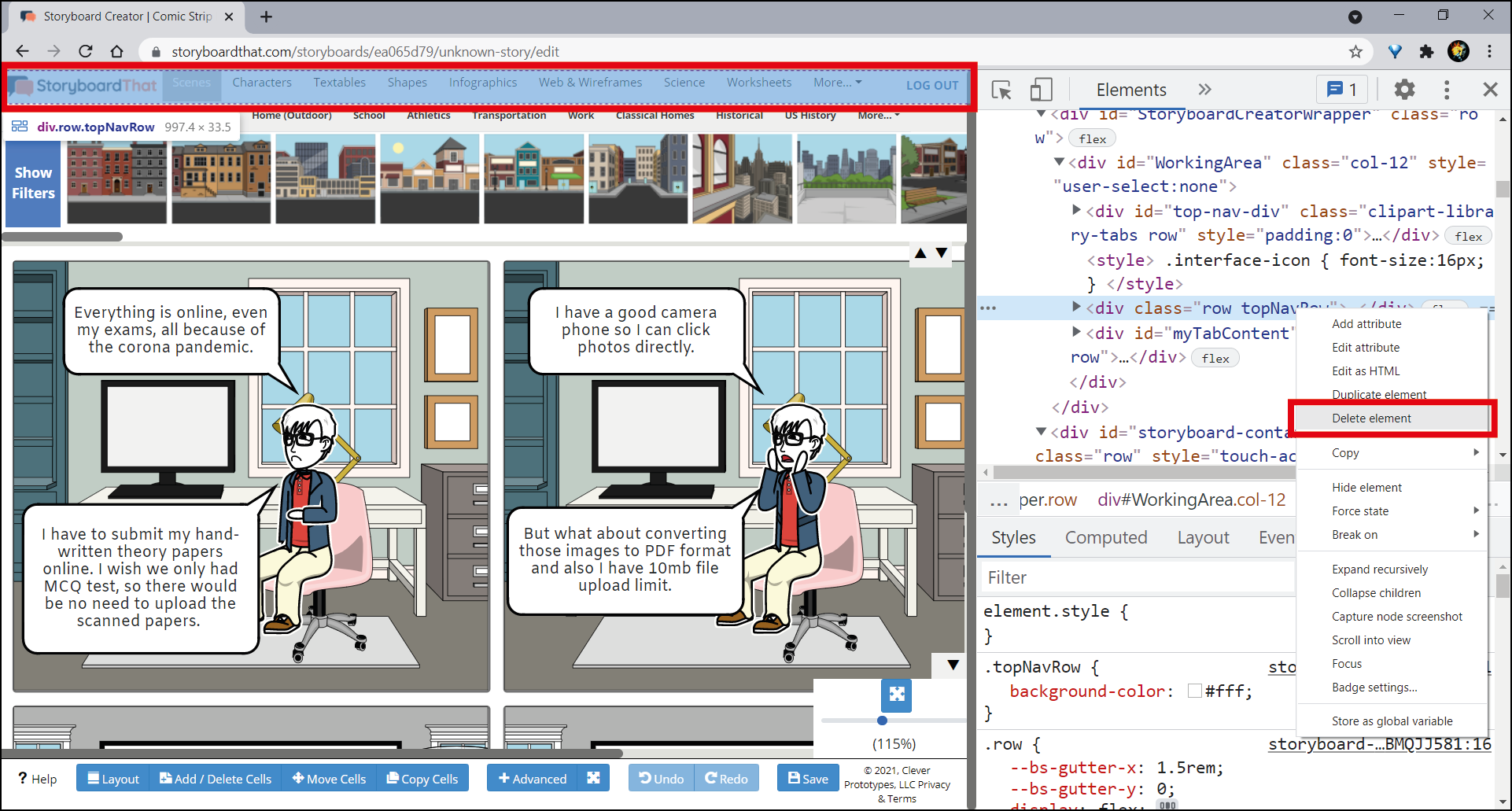This screenshot has width=1512, height=811.
Task: Open the Advanced options
Action: pos(533,778)
